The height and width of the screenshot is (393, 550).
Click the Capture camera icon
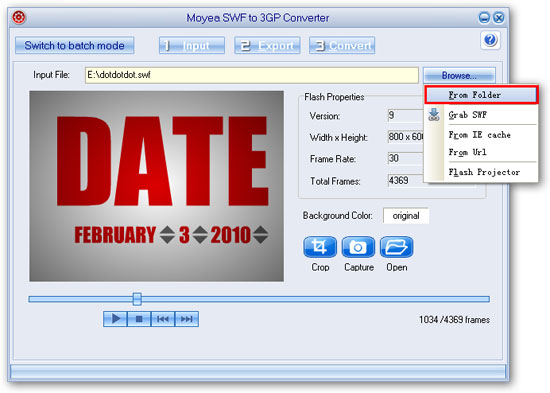coord(358,247)
